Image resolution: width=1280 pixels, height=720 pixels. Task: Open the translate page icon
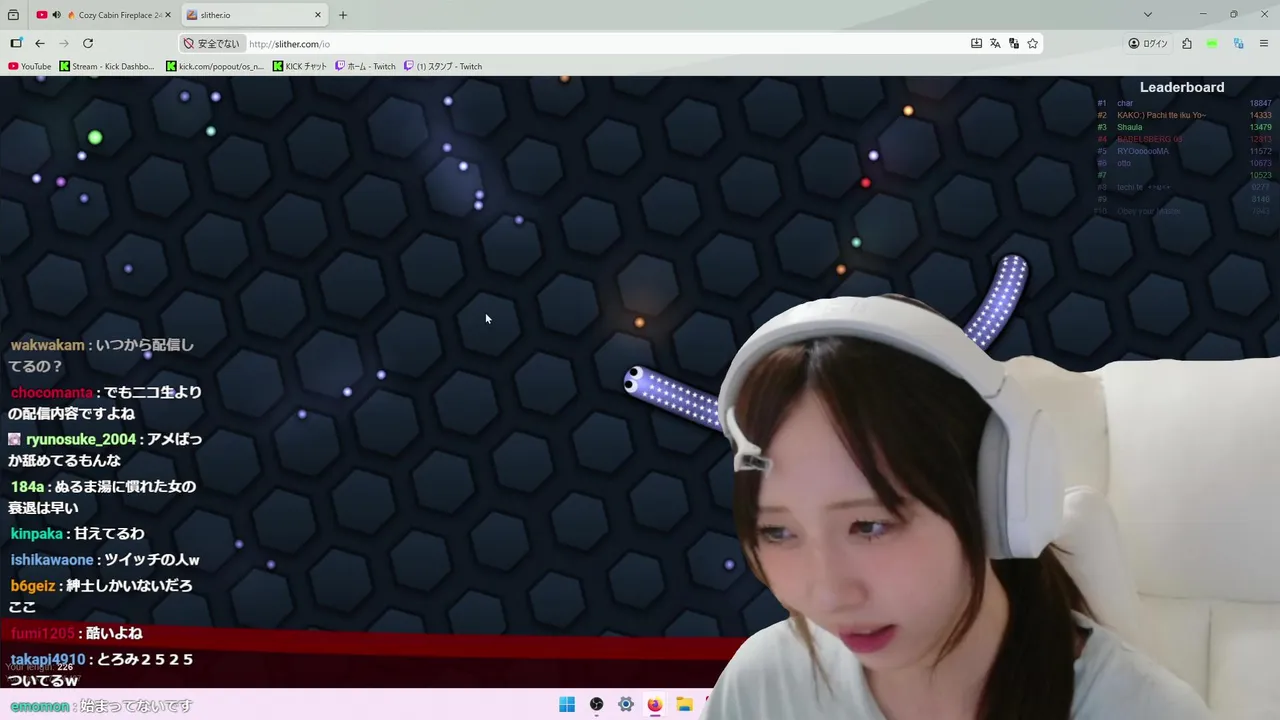[x=995, y=44]
